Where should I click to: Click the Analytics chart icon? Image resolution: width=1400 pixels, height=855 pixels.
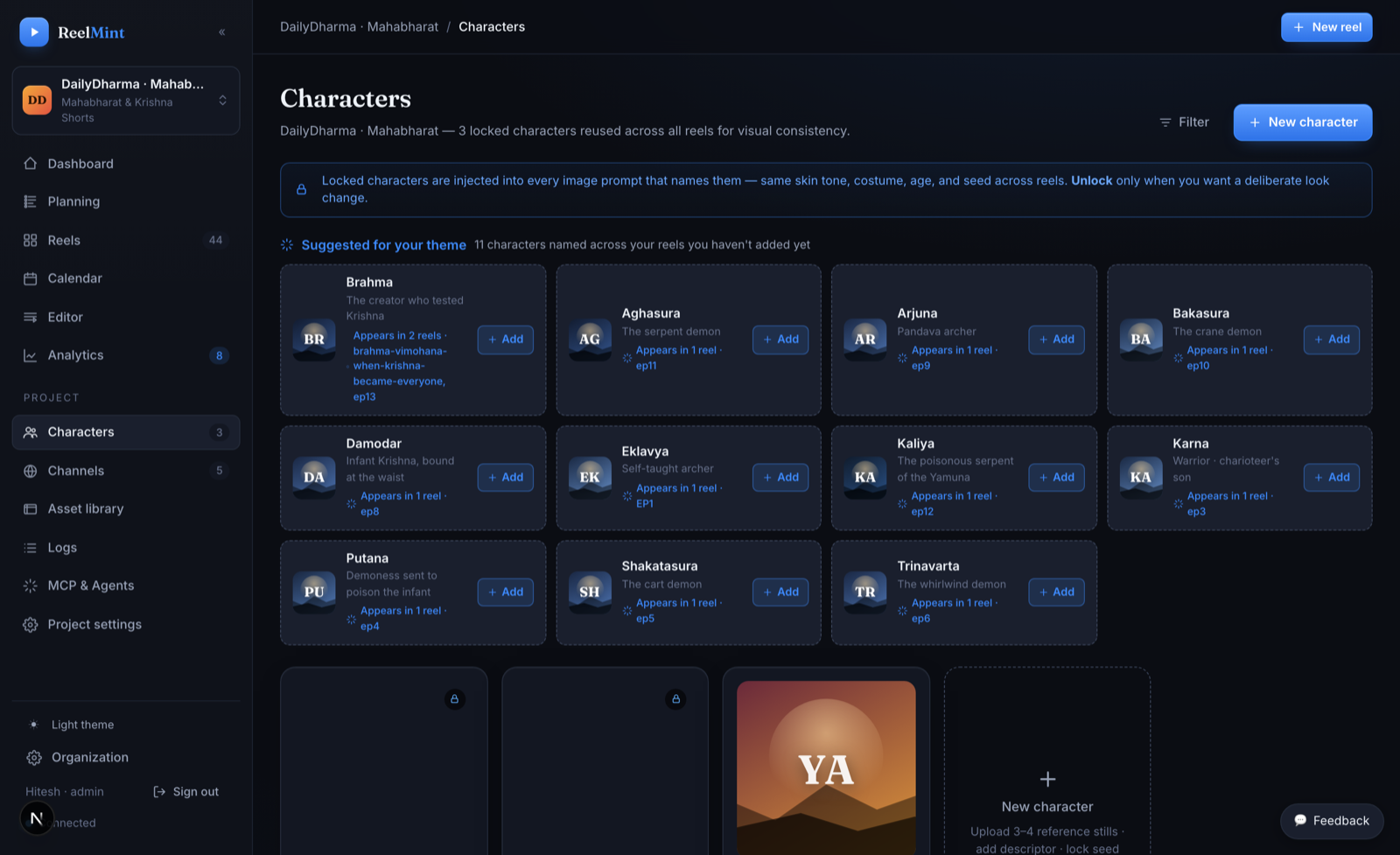point(31,355)
